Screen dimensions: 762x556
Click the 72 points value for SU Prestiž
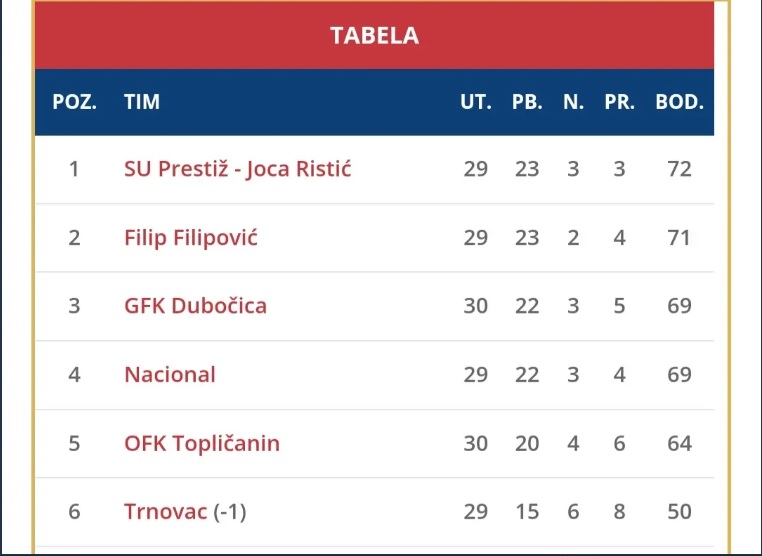(680, 169)
